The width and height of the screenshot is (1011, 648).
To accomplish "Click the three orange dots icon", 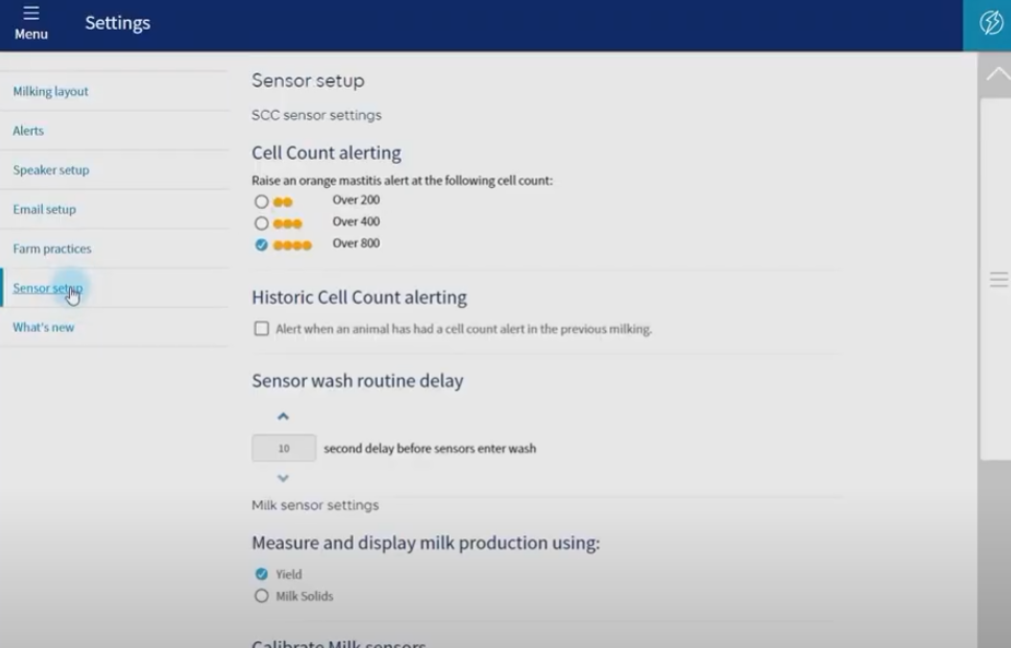I will coord(288,224).
